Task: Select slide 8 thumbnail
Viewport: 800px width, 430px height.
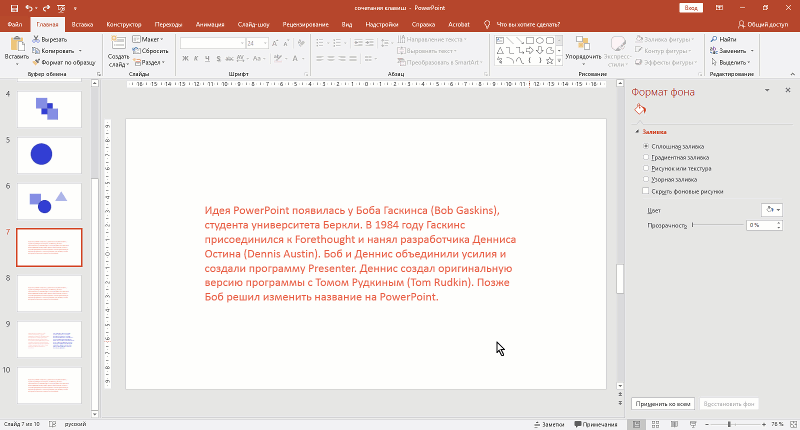Action: point(49,293)
